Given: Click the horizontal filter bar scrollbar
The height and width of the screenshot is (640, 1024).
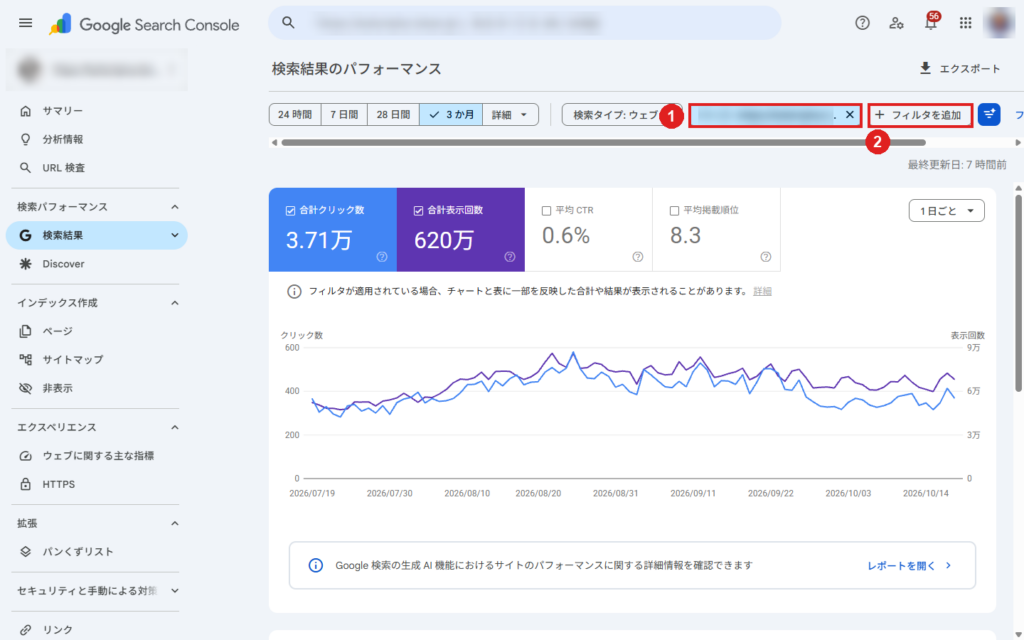Looking at the screenshot, I should click(x=603, y=142).
